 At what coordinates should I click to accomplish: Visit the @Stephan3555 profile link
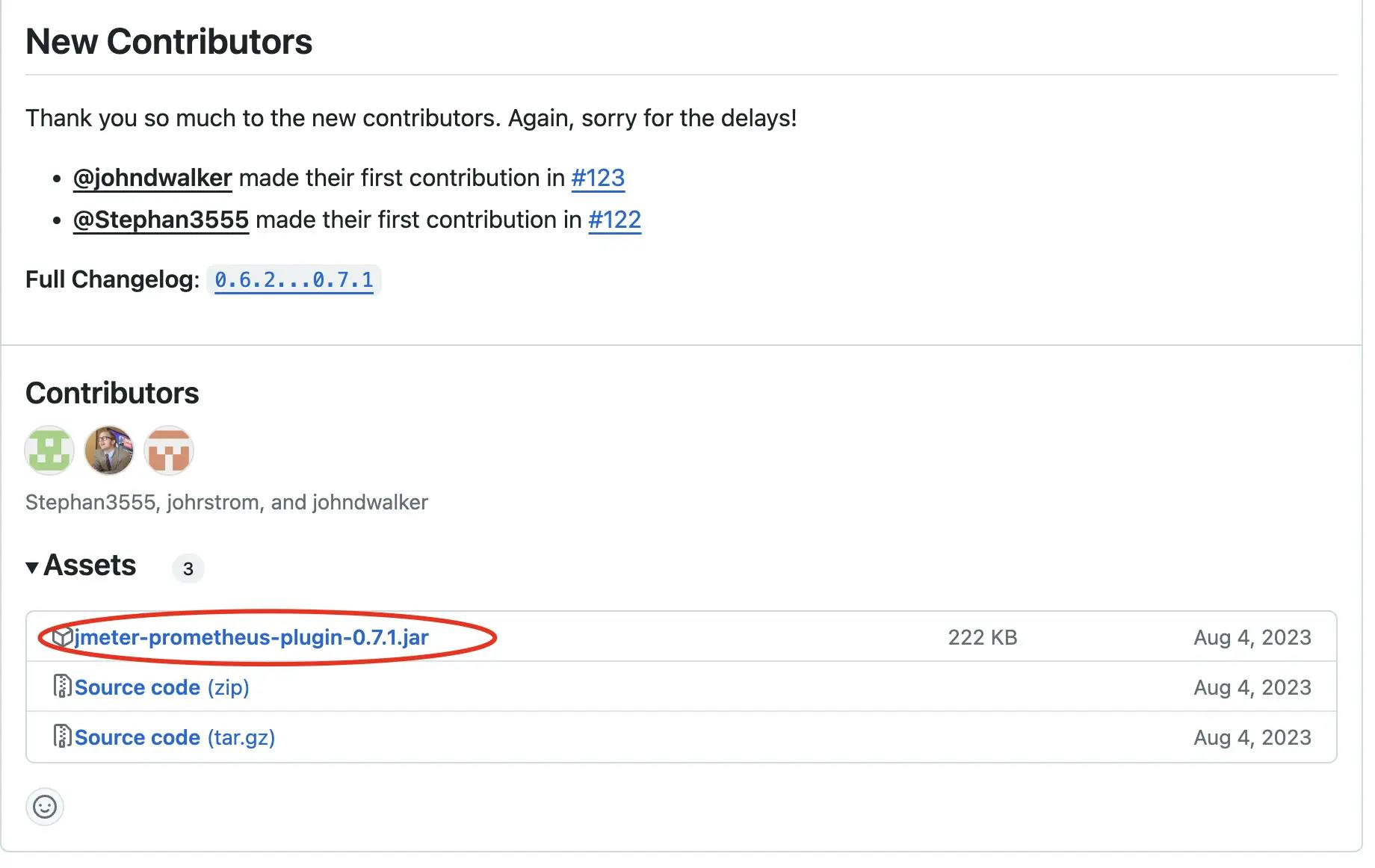(x=161, y=220)
